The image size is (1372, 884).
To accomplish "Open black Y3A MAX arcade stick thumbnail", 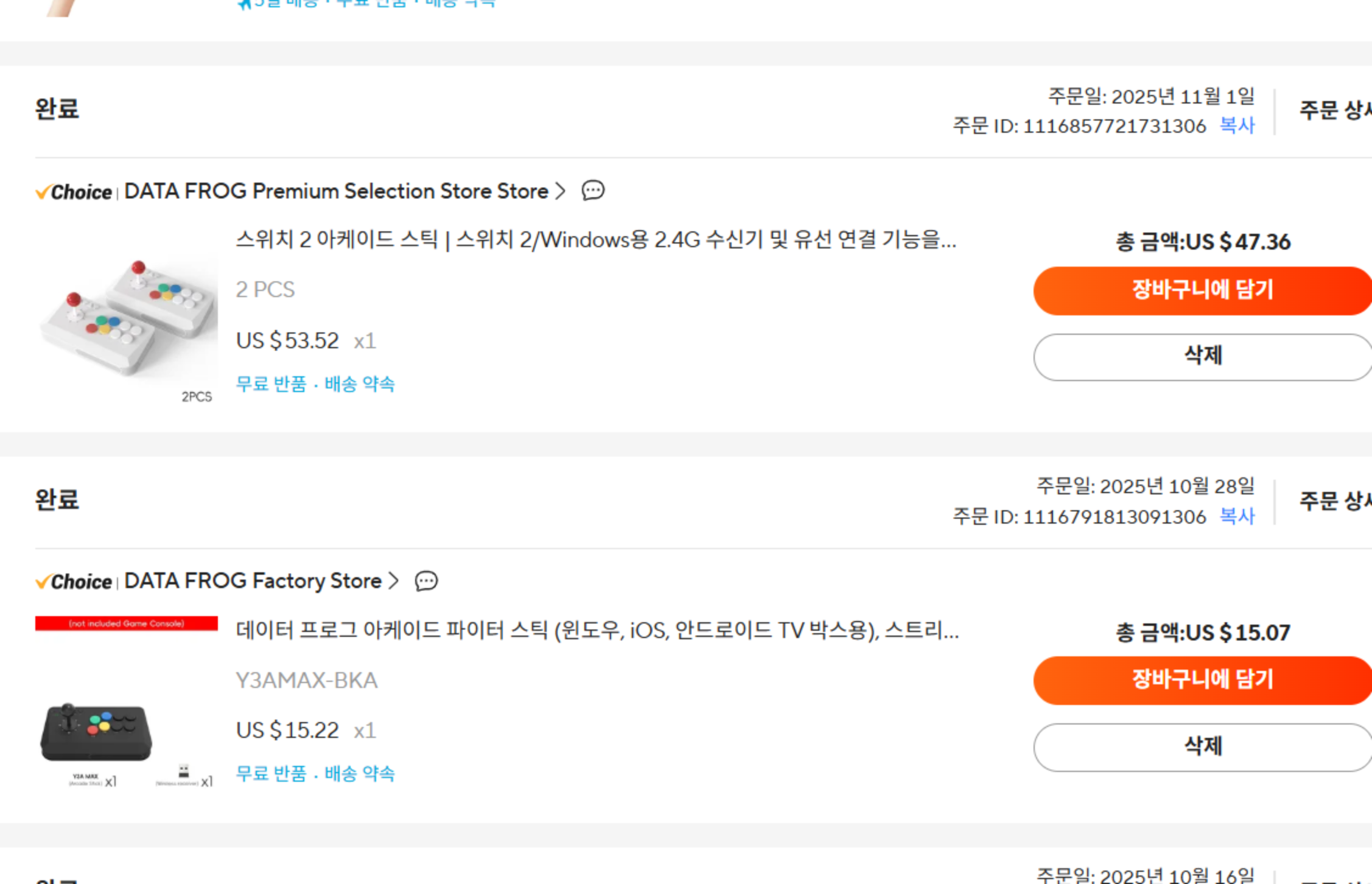I will point(127,706).
